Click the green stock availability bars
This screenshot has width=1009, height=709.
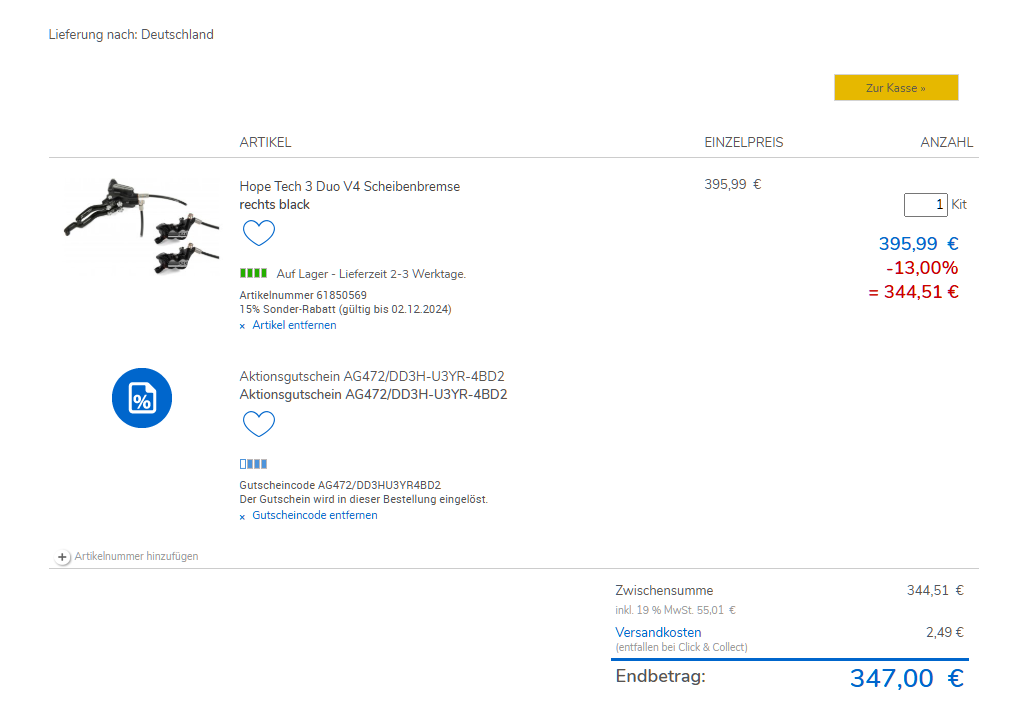(253, 273)
